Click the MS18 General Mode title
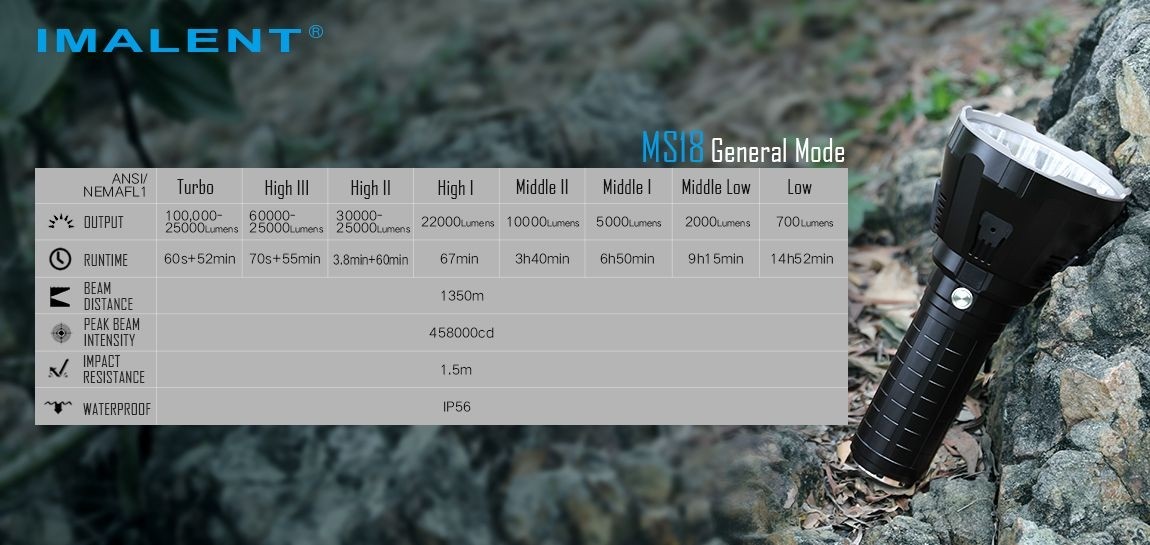This screenshot has height=545, width=1150. (742, 151)
